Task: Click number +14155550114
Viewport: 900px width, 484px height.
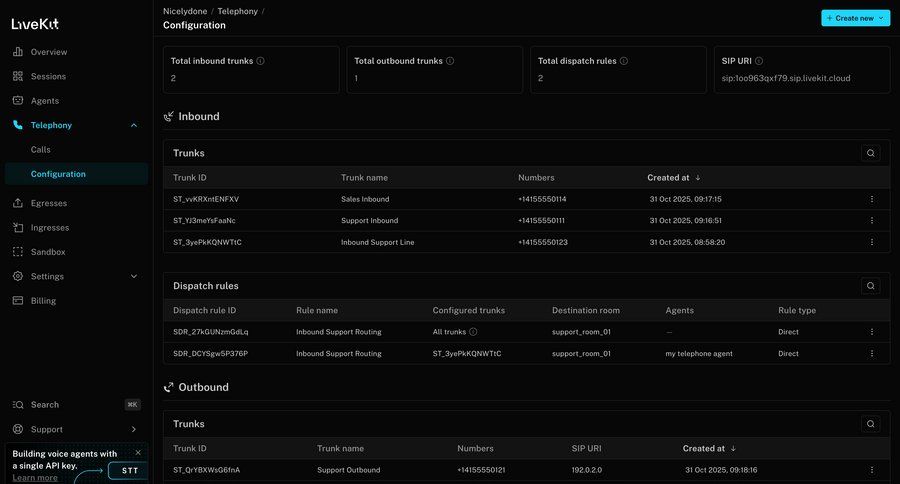Action: point(542,199)
